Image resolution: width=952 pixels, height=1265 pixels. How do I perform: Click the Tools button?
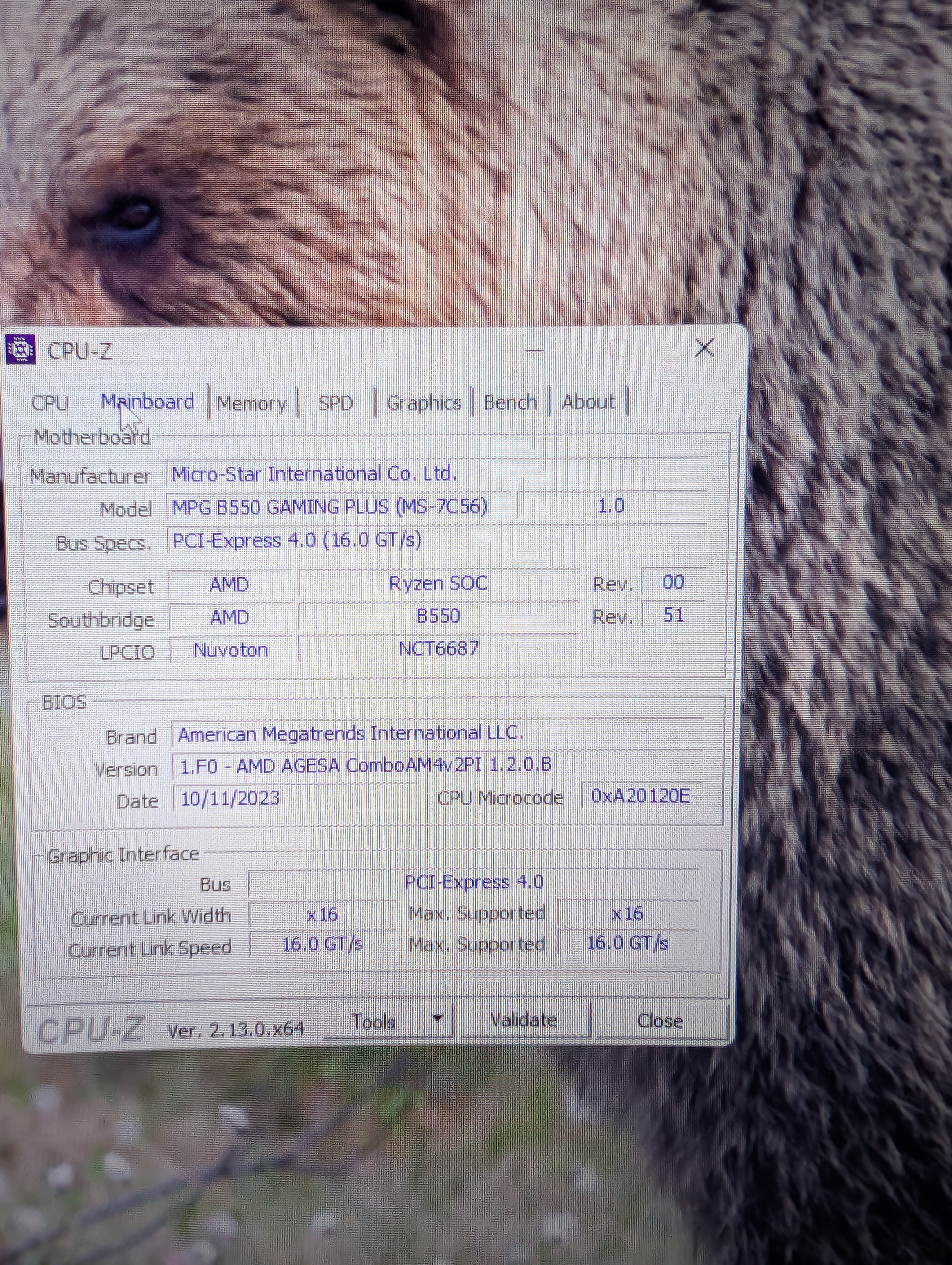click(x=374, y=1021)
